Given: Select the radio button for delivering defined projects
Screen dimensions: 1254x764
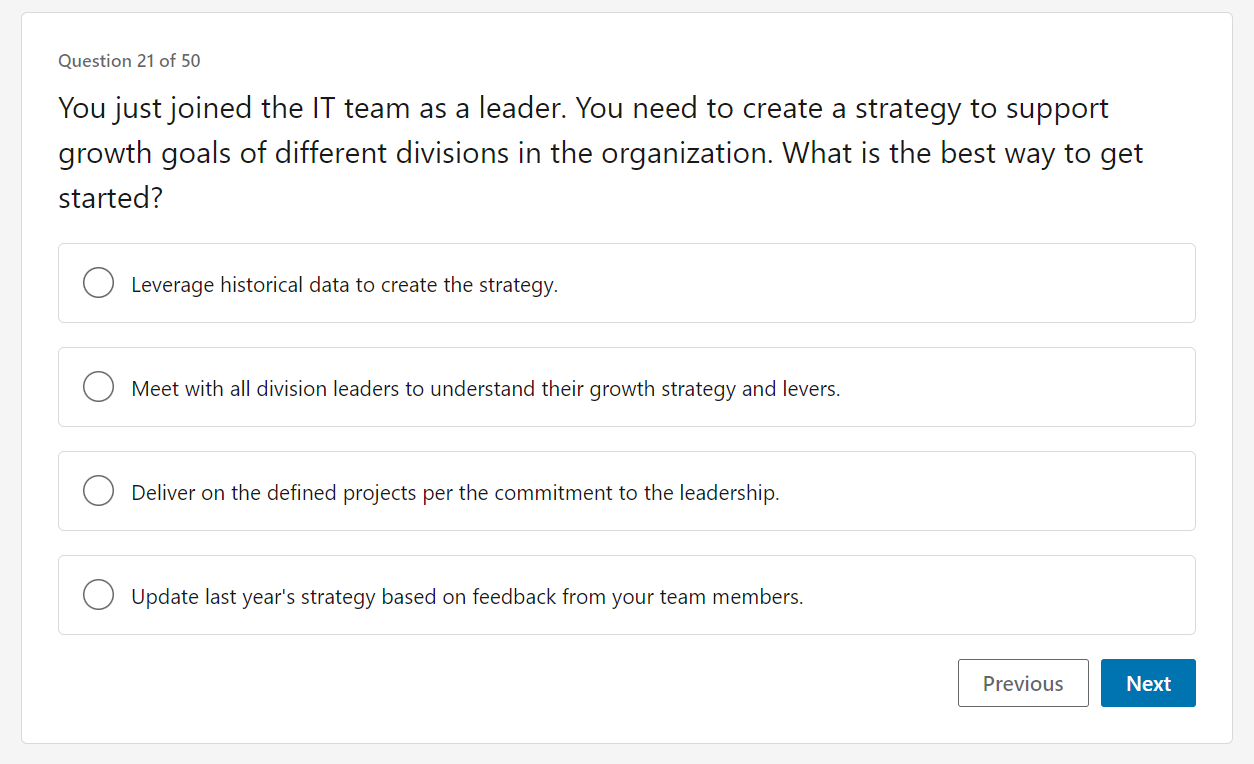Looking at the screenshot, I should coord(98,490).
